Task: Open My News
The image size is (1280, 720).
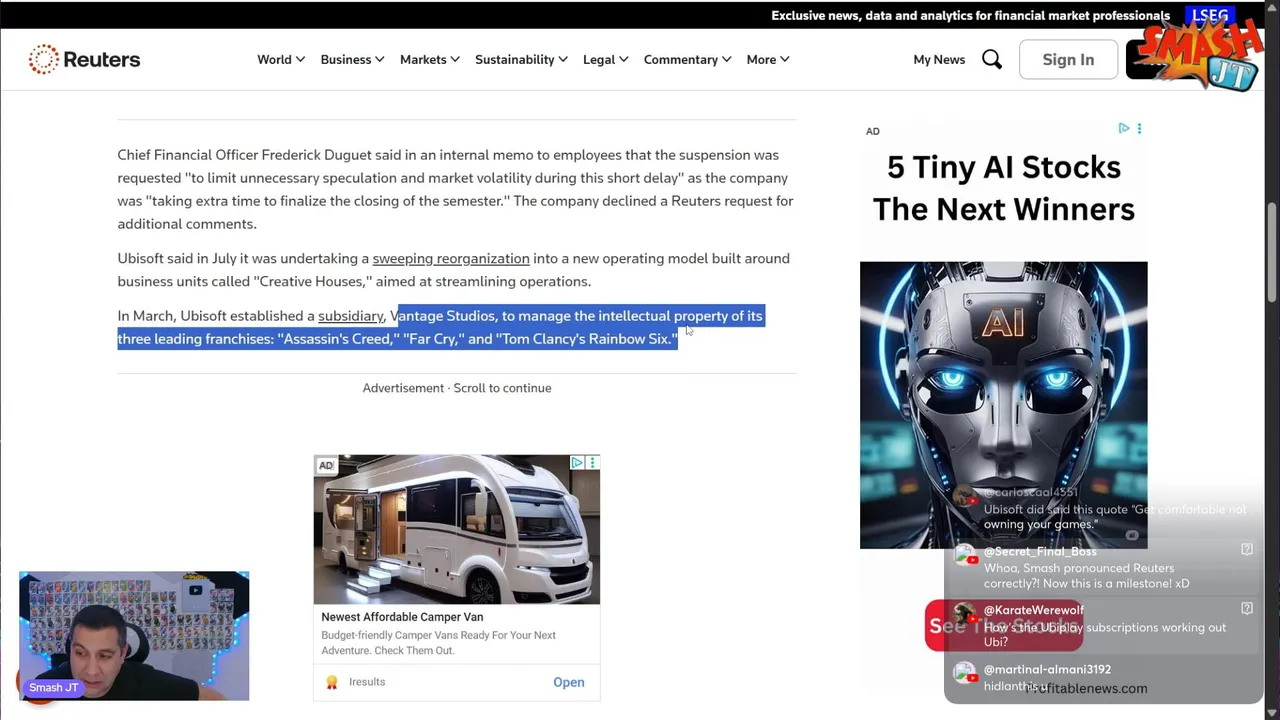Action: click(x=939, y=59)
